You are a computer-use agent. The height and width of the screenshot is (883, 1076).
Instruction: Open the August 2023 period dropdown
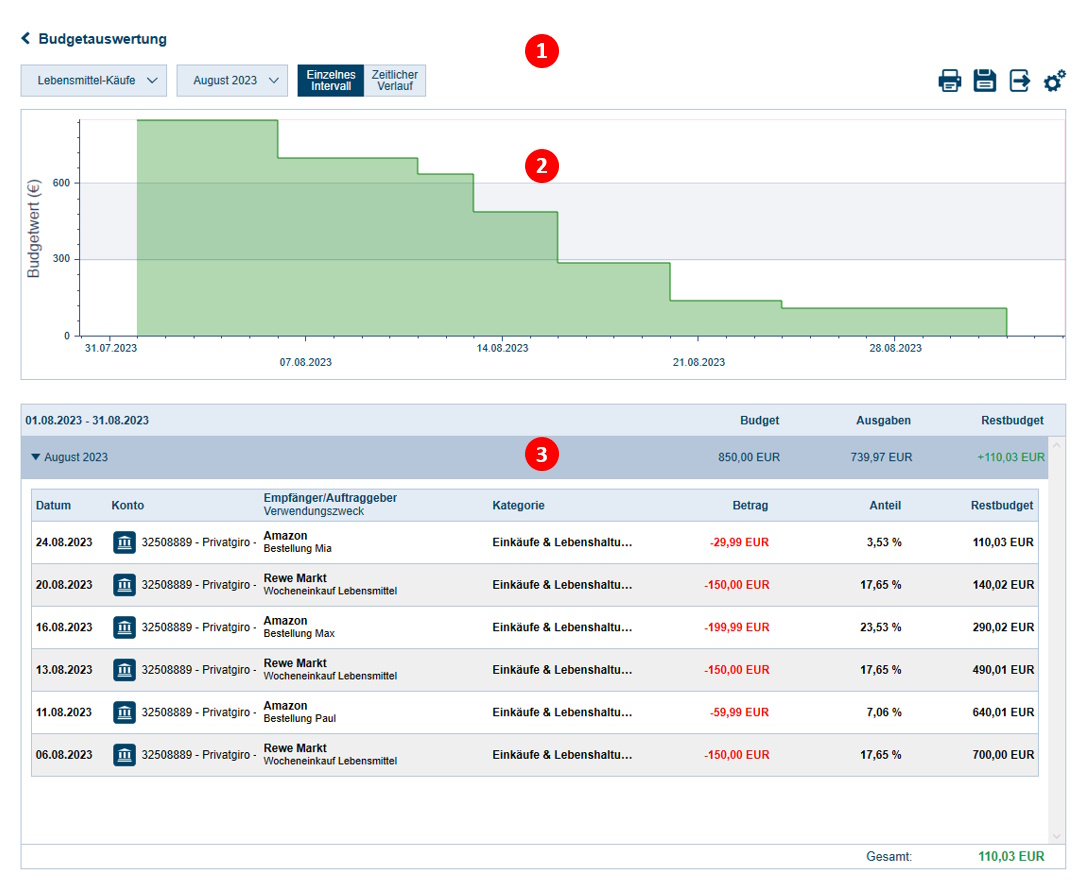click(234, 81)
